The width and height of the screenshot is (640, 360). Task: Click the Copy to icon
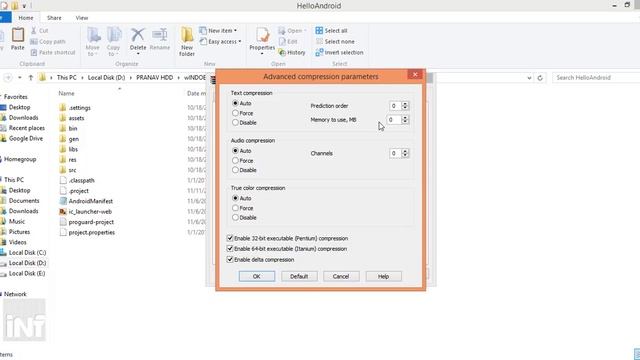point(114,35)
